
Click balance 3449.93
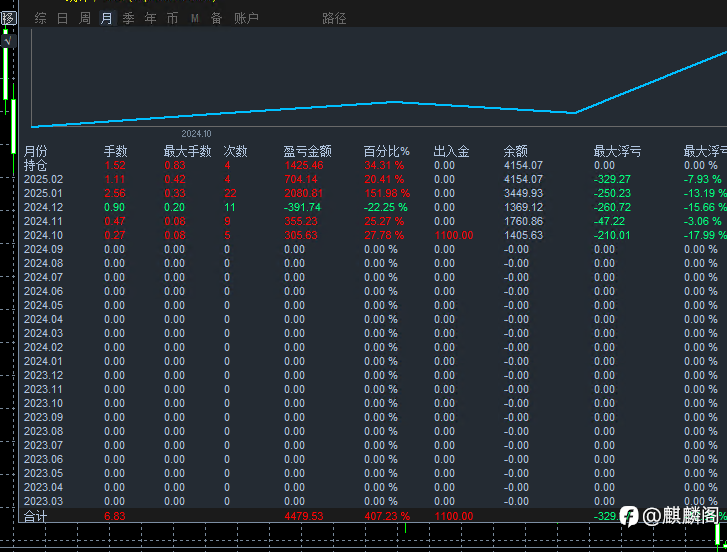pyautogui.click(x=523, y=193)
